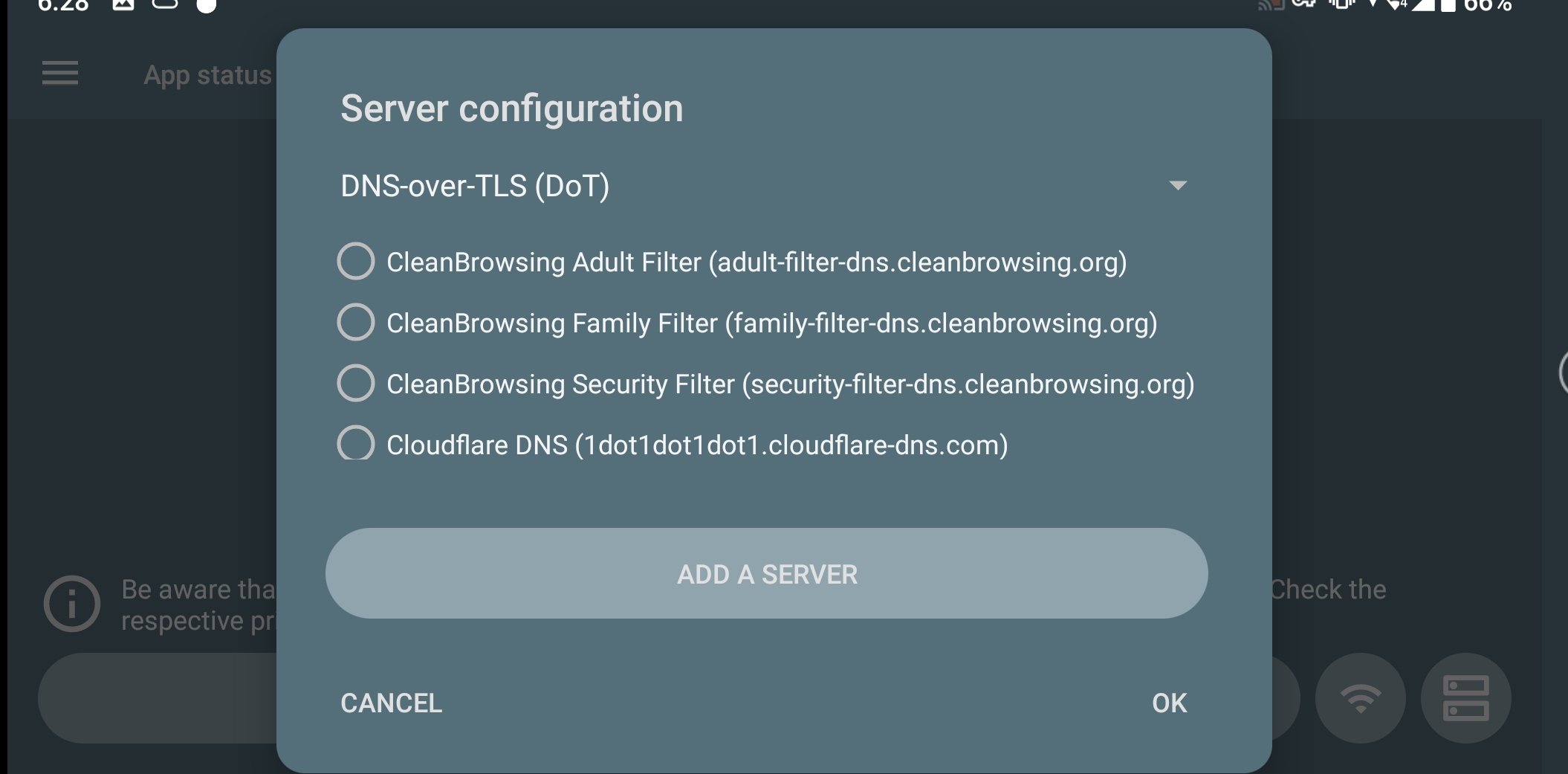Tap the vibrate mode status icon

point(1341,4)
